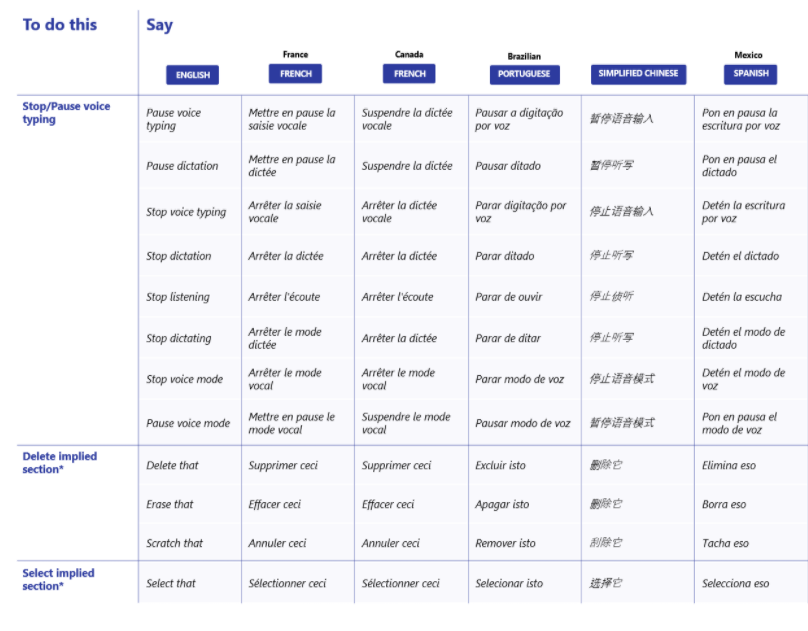Click the 'Pausar ditado' Portuguese command
808x631 pixels.
(x=509, y=166)
